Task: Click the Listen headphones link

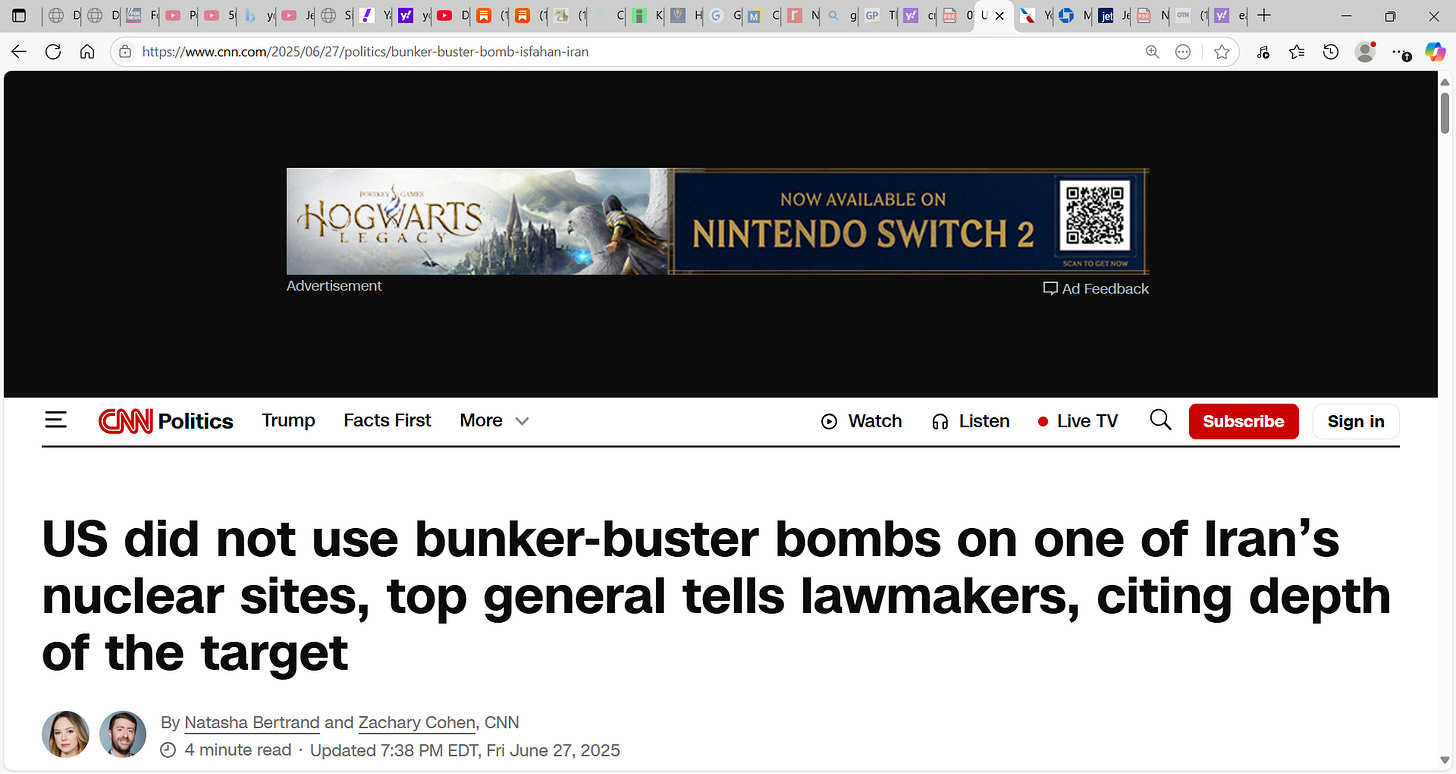Action: (970, 421)
